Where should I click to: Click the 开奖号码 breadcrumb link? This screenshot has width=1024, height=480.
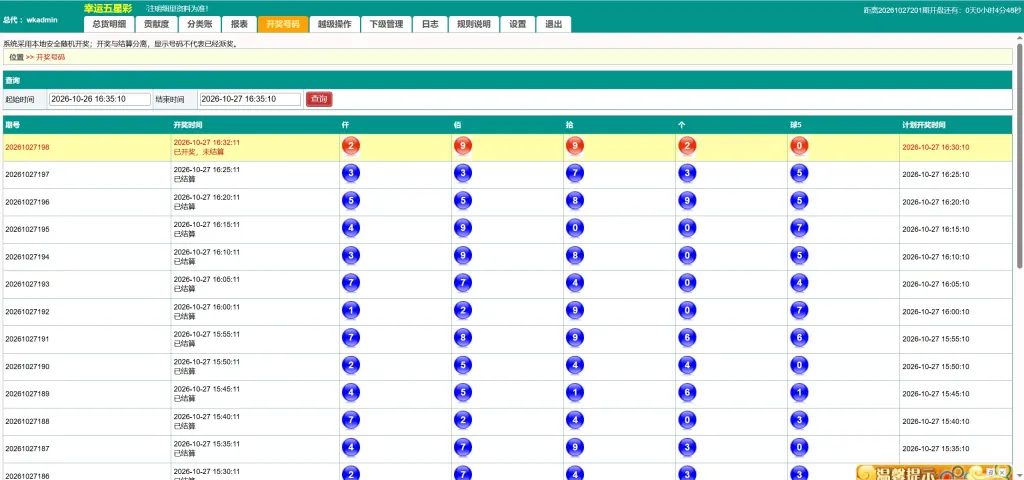[x=50, y=57]
